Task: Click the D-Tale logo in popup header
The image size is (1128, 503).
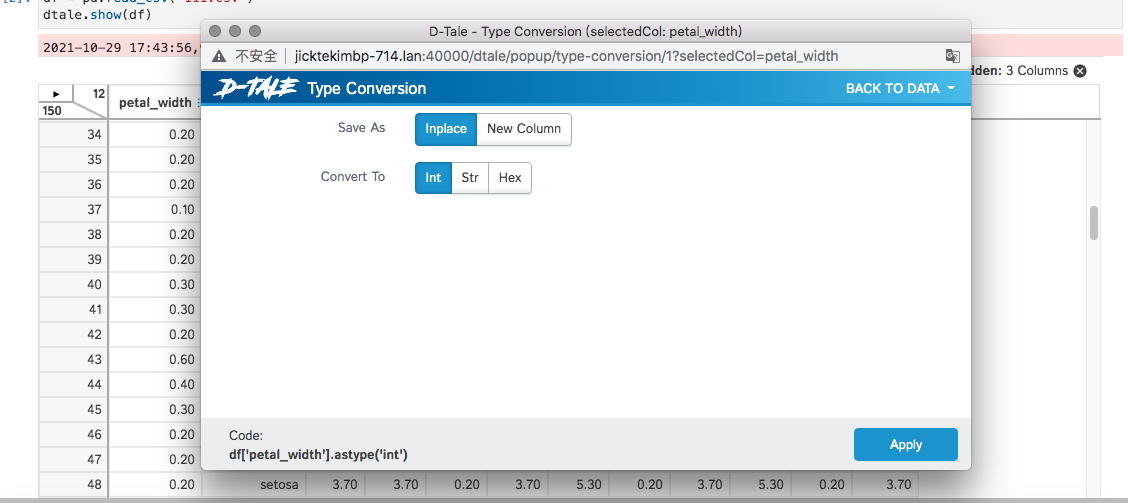Action: point(256,88)
